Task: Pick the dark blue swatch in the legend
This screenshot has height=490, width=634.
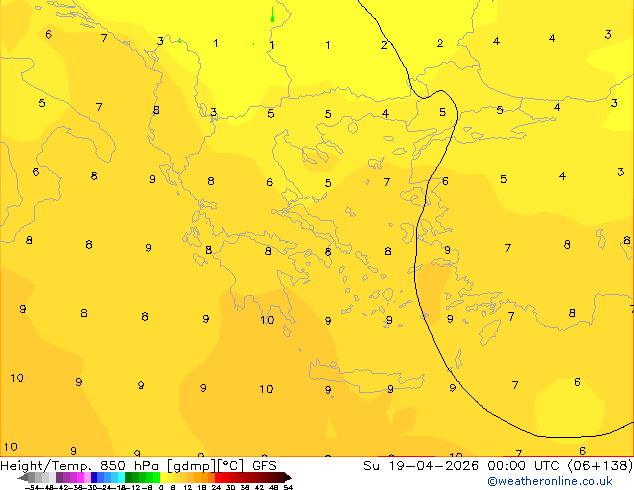Action: [94, 478]
